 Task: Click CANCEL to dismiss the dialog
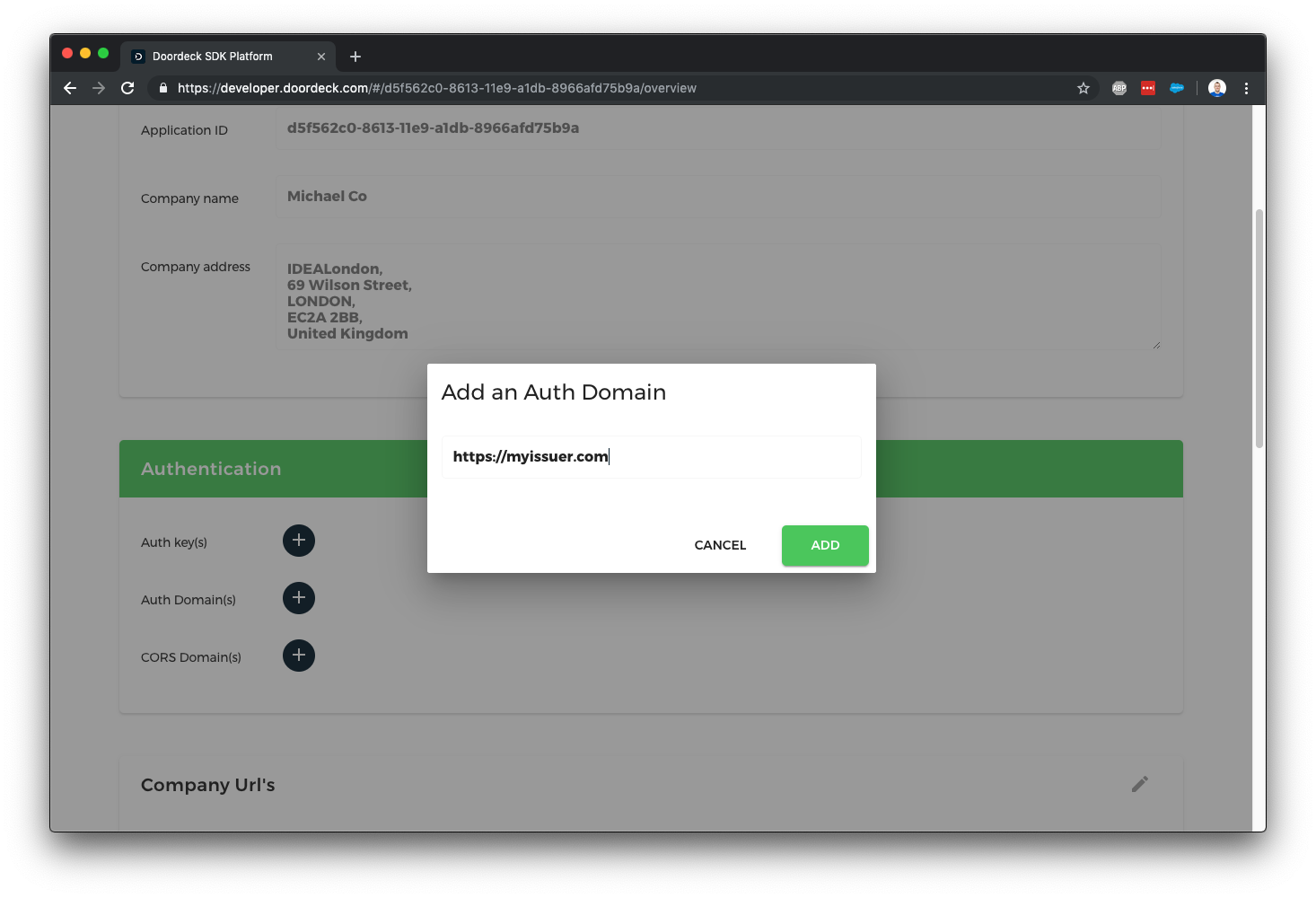[719, 545]
